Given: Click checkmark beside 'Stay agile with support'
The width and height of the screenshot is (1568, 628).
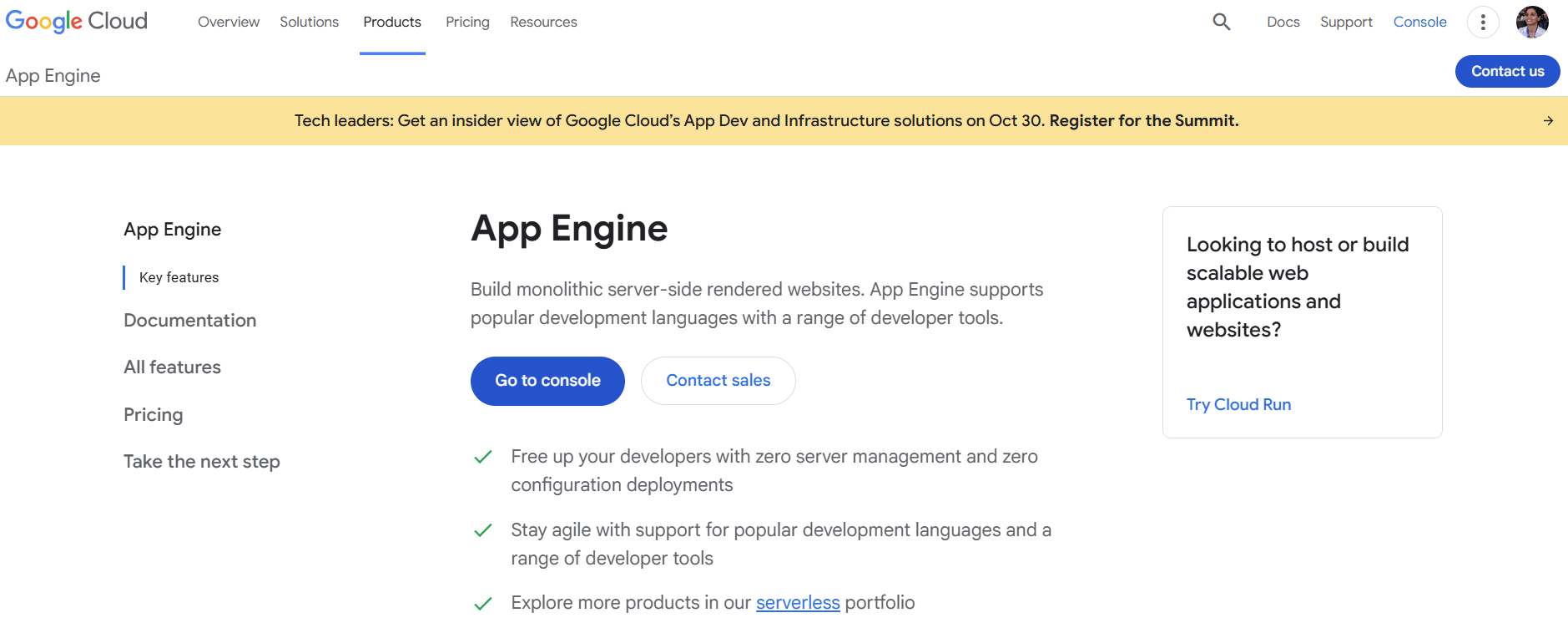Looking at the screenshot, I should [482, 530].
